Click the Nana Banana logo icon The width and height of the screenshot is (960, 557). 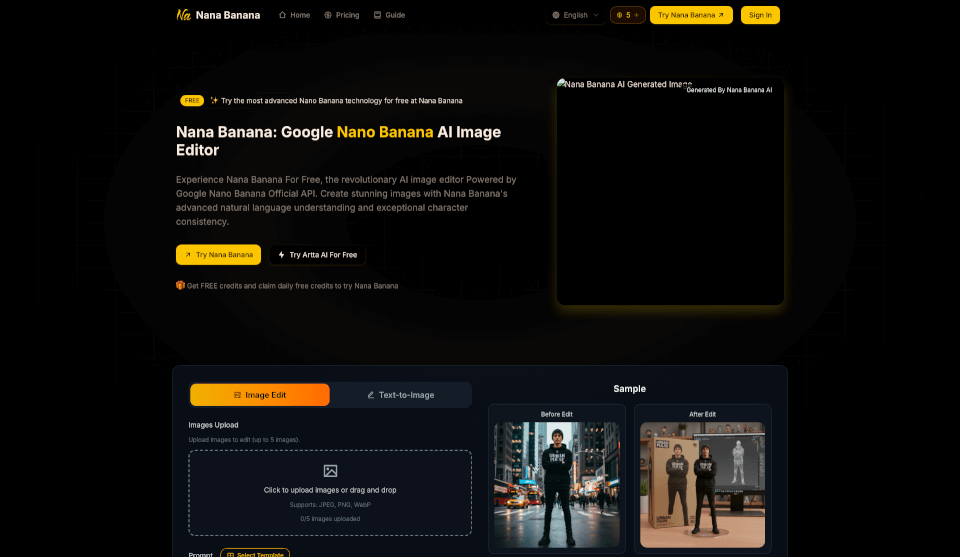(183, 15)
